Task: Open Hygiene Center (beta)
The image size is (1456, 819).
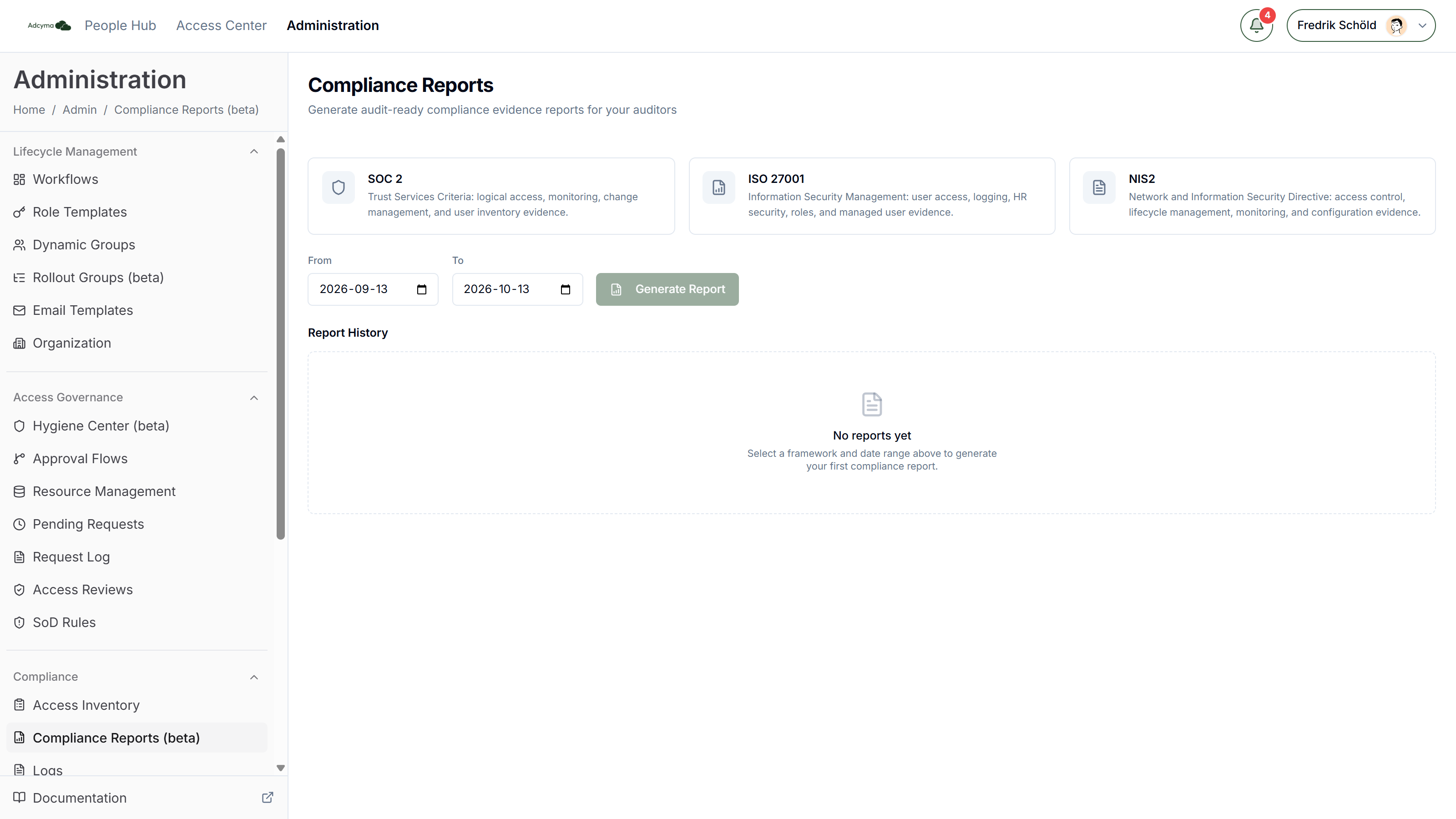Action: (x=137, y=425)
